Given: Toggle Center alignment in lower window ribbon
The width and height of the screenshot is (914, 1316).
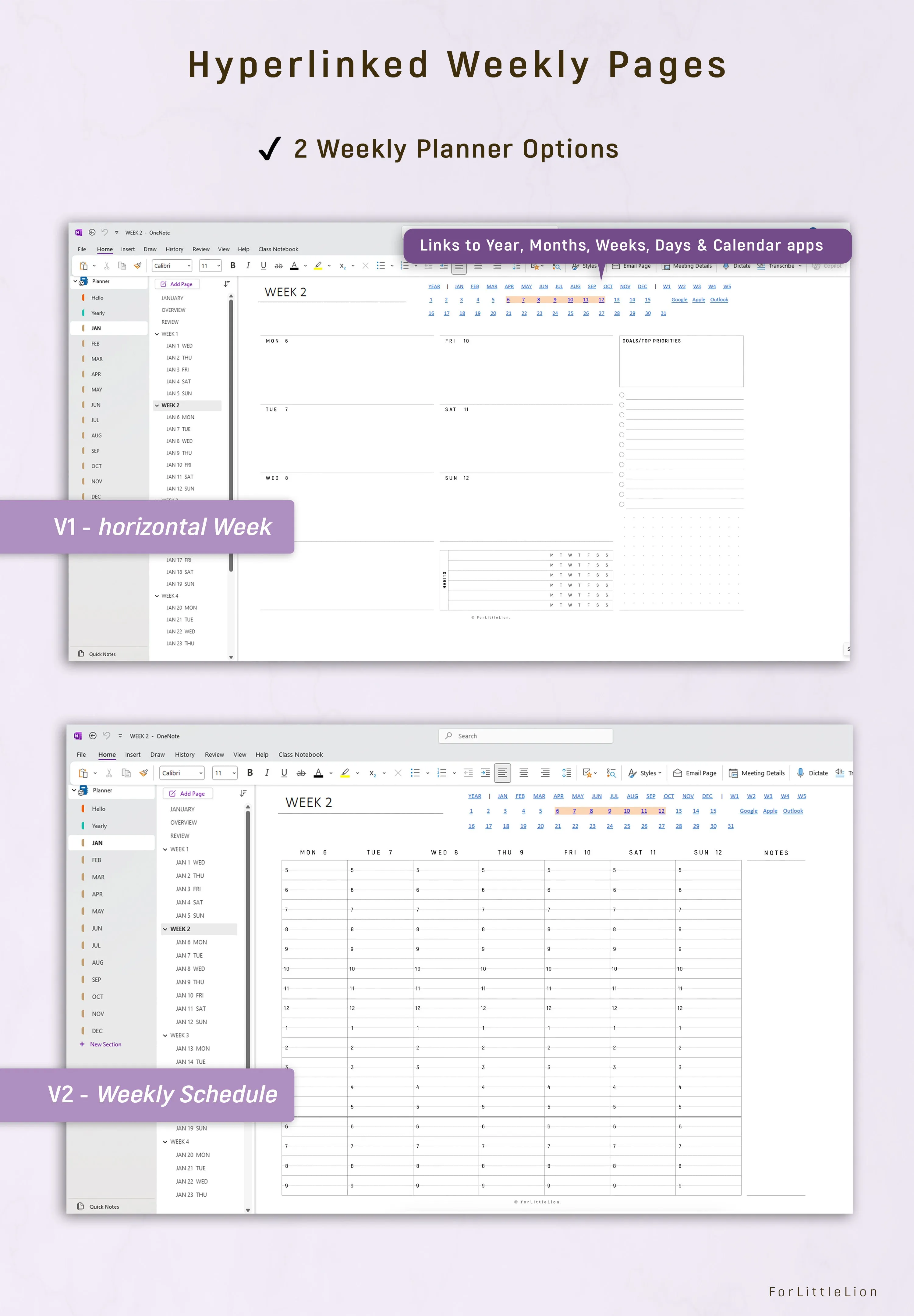Looking at the screenshot, I should tap(523, 773).
